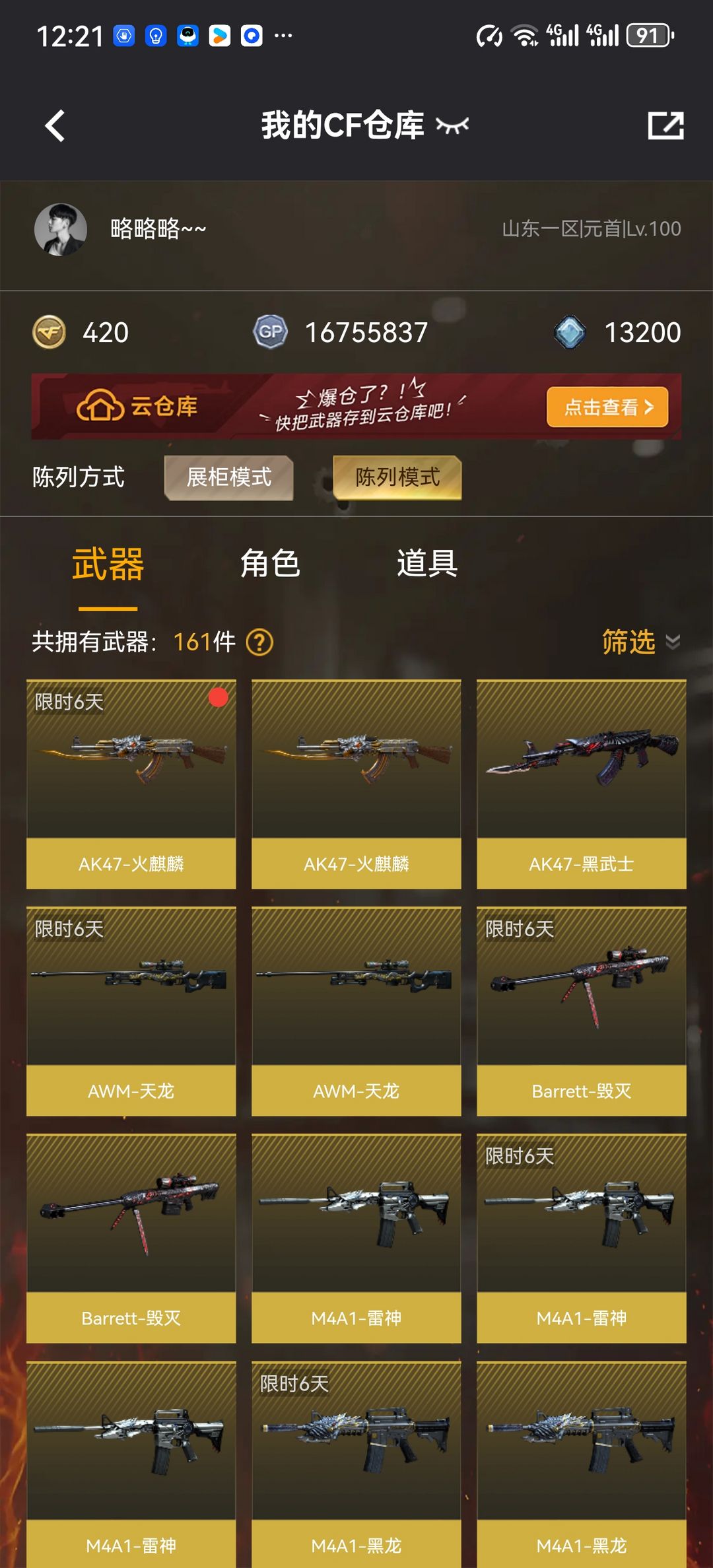Tap the back arrow icon
Viewport: 713px width, 1568px height.
(55, 125)
